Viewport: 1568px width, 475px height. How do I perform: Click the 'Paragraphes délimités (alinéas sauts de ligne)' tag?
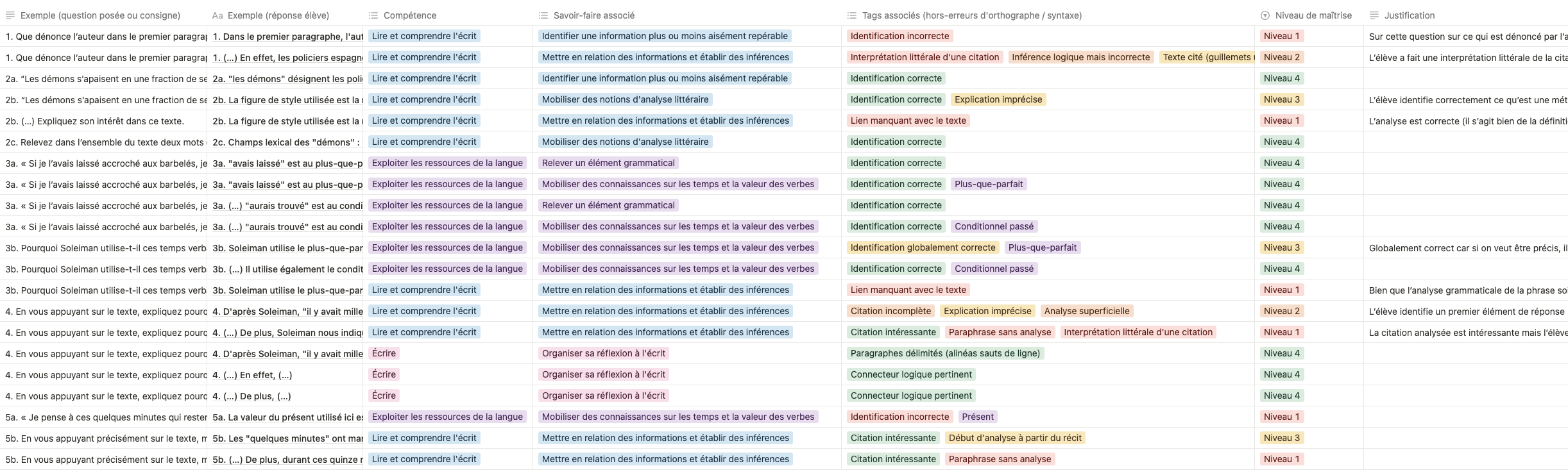(x=945, y=353)
